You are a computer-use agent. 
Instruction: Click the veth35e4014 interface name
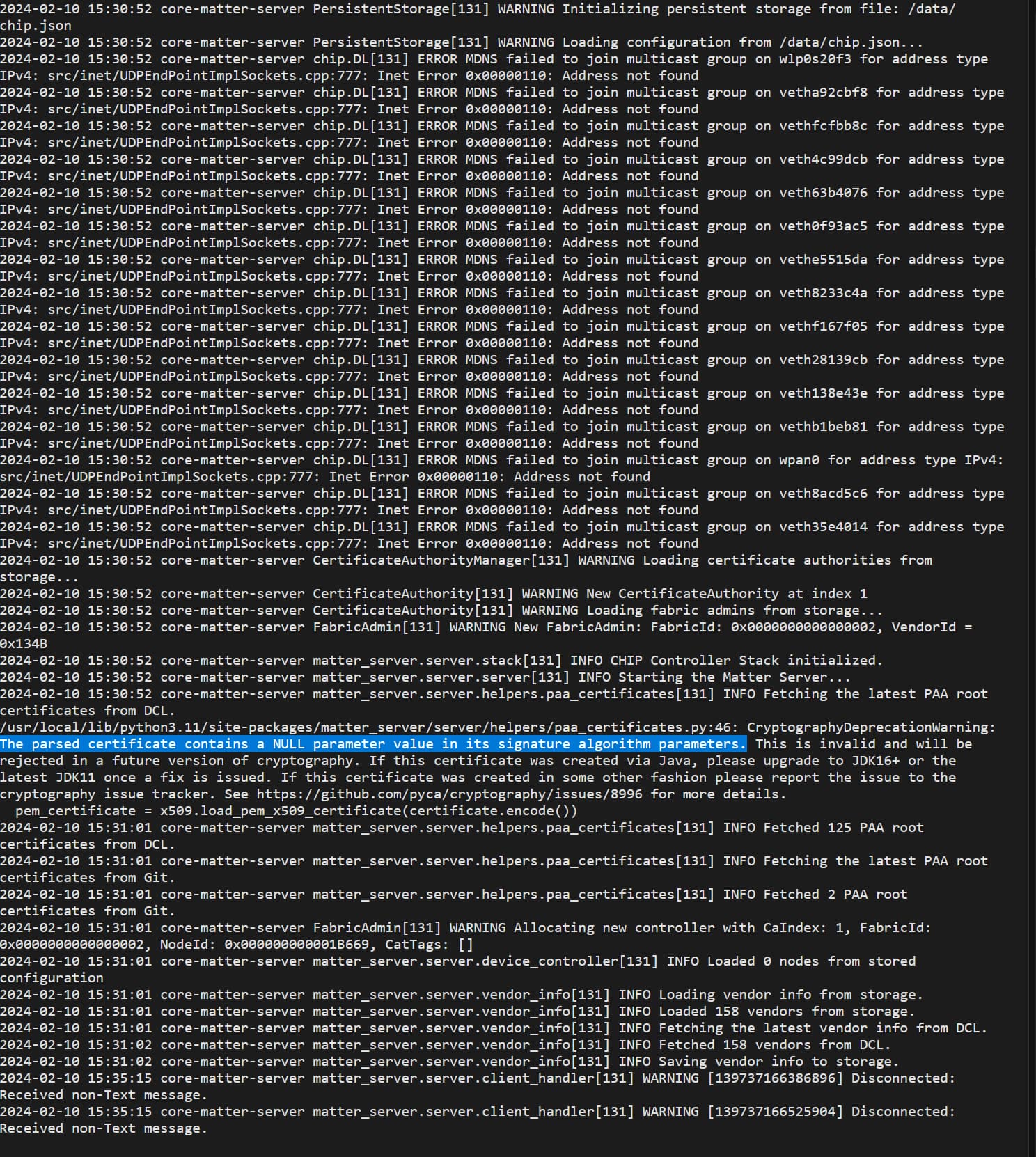(x=823, y=526)
